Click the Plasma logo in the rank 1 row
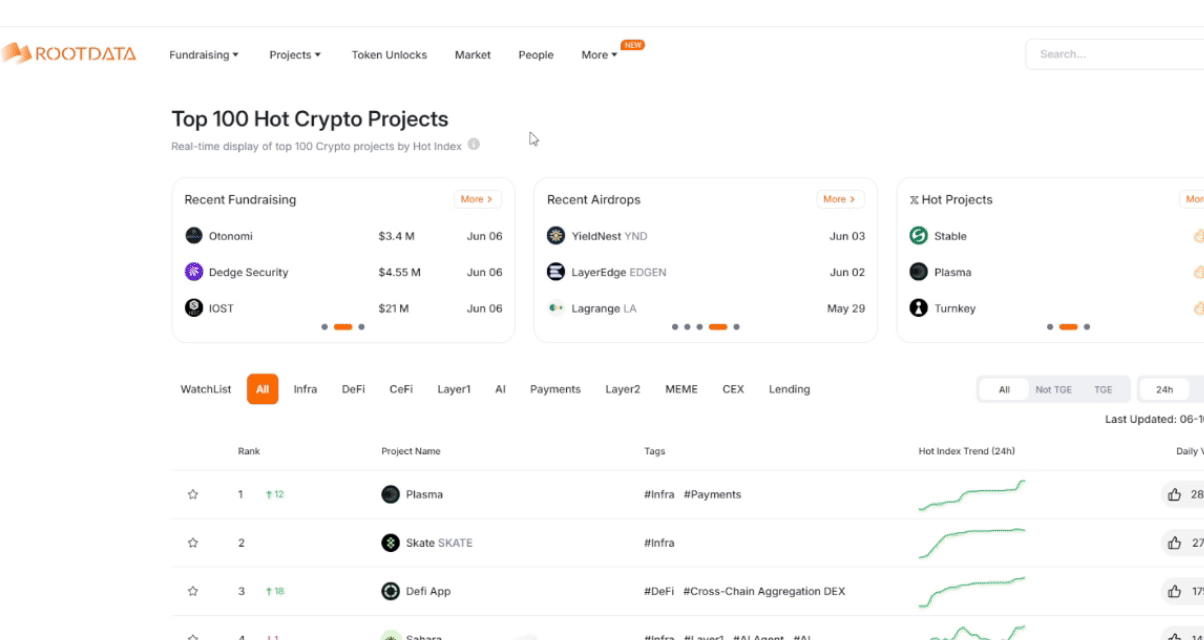The width and height of the screenshot is (1204, 640). click(x=390, y=494)
